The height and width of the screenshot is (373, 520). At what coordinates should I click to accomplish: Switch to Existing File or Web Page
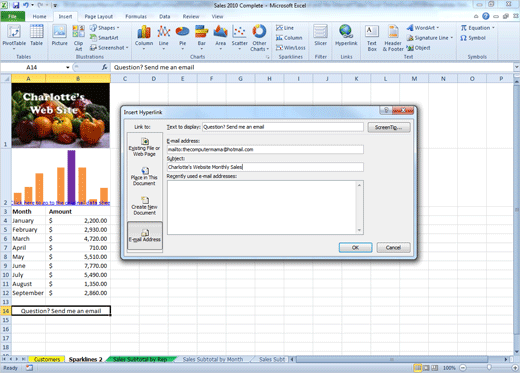pos(144,147)
